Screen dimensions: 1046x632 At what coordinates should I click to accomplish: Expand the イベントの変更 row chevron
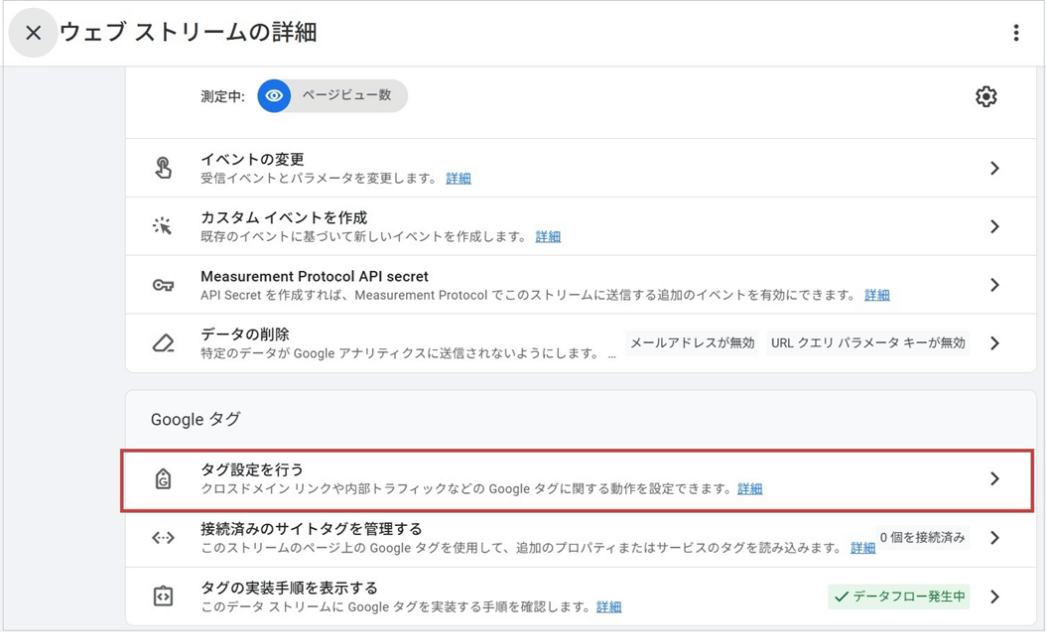point(995,168)
